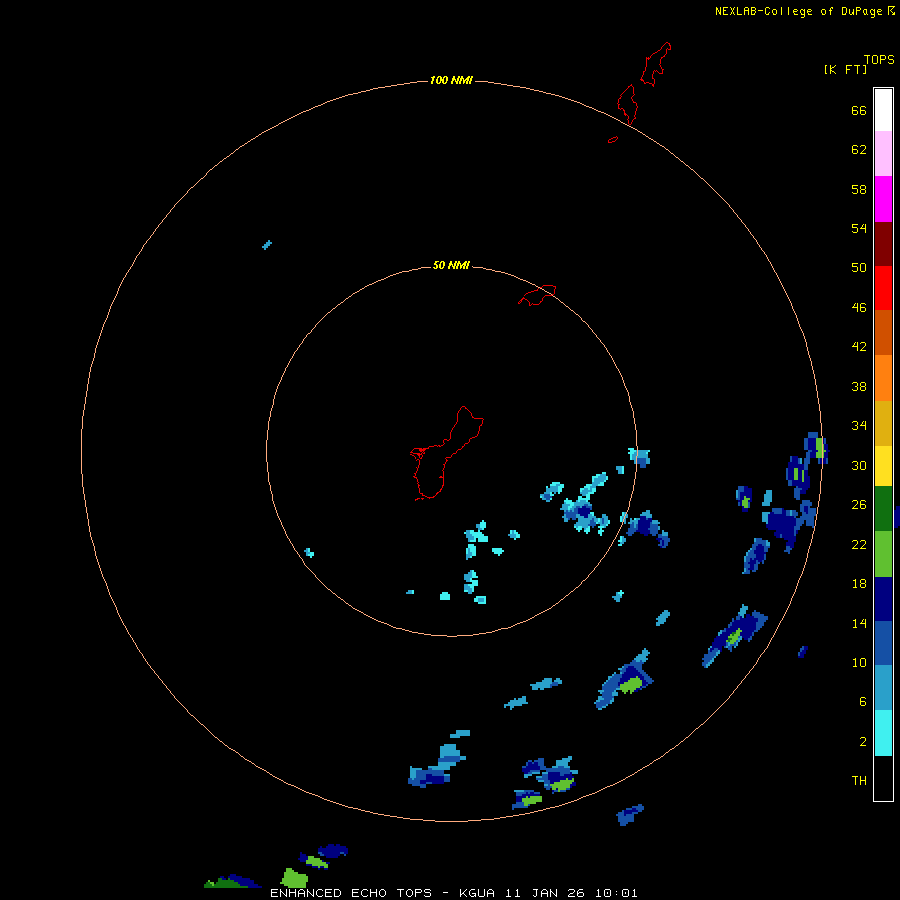Click the light pink legend color segment
Viewport: 900px width, 900px height.
point(883,153)
